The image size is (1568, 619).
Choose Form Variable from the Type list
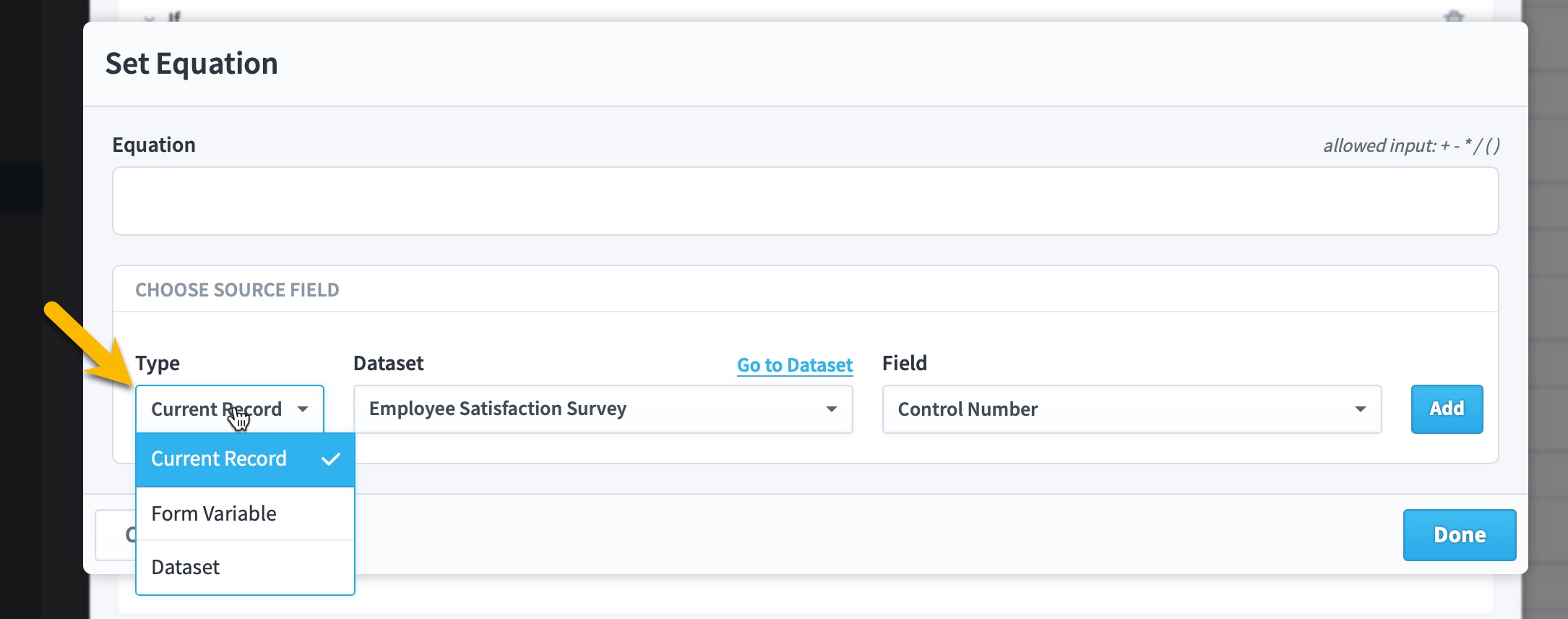tap(245, 513)
